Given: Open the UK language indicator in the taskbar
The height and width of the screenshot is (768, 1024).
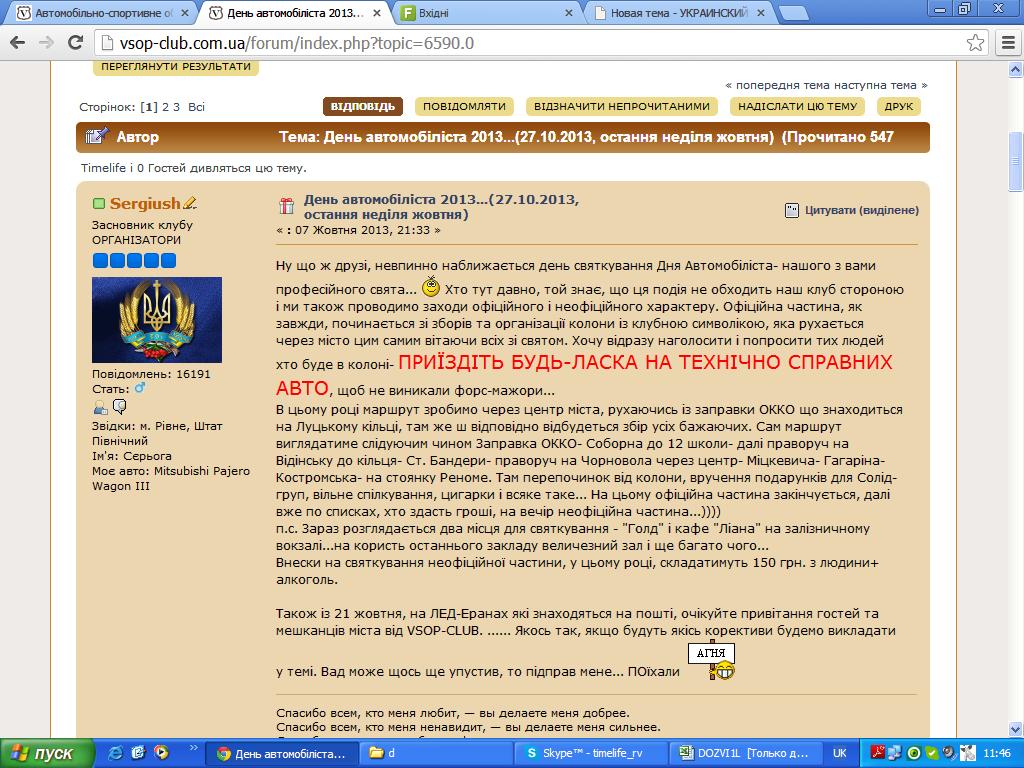Looking at the screenshot, I should [x=840, y=753].
